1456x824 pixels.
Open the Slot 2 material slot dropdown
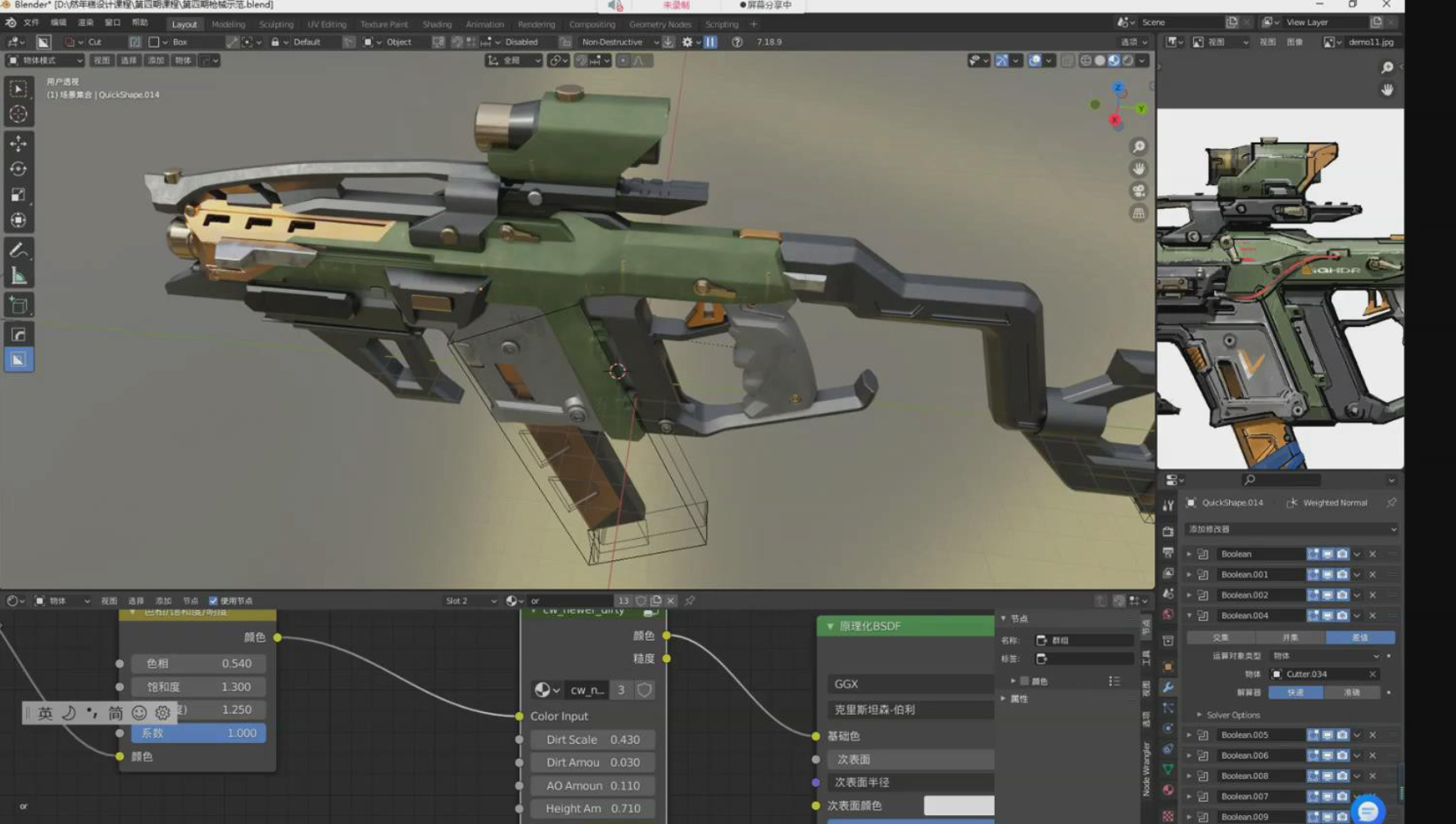[x=470, y=600]
